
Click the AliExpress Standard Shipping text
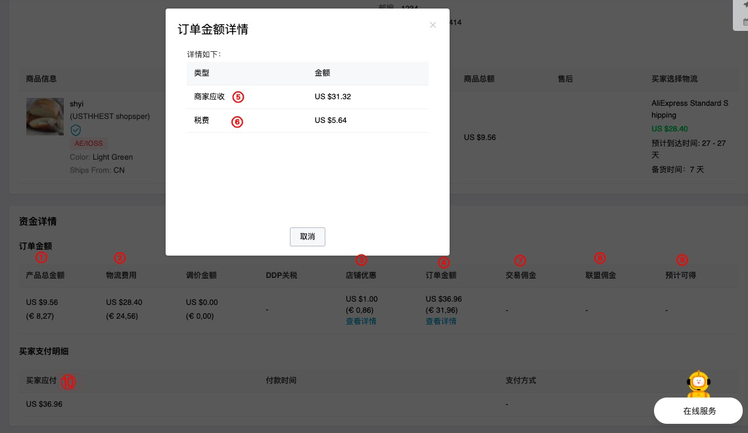[690, 109]
